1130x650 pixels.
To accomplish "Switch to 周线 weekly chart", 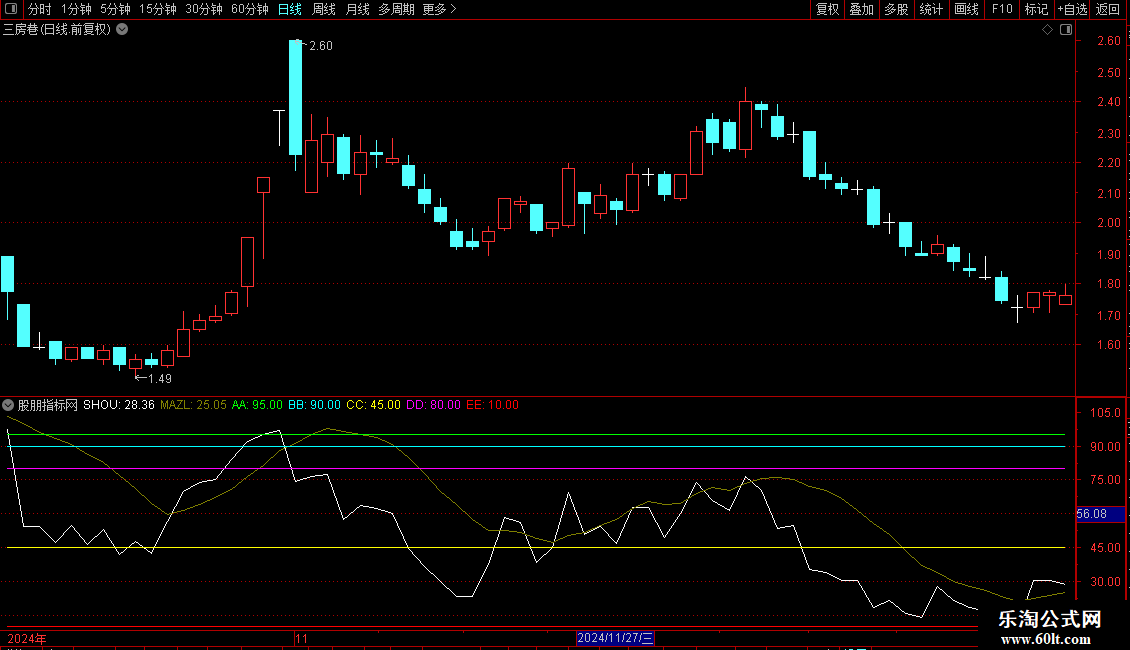I will (324, 9).
